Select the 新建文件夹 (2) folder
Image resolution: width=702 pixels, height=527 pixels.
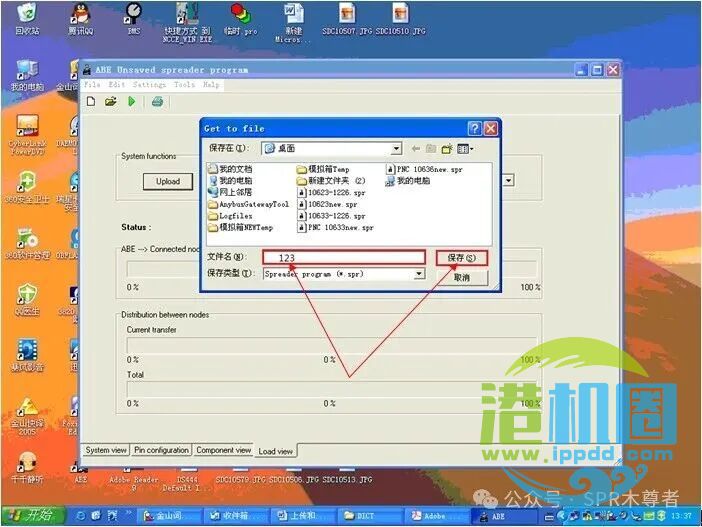click(331, 180)
